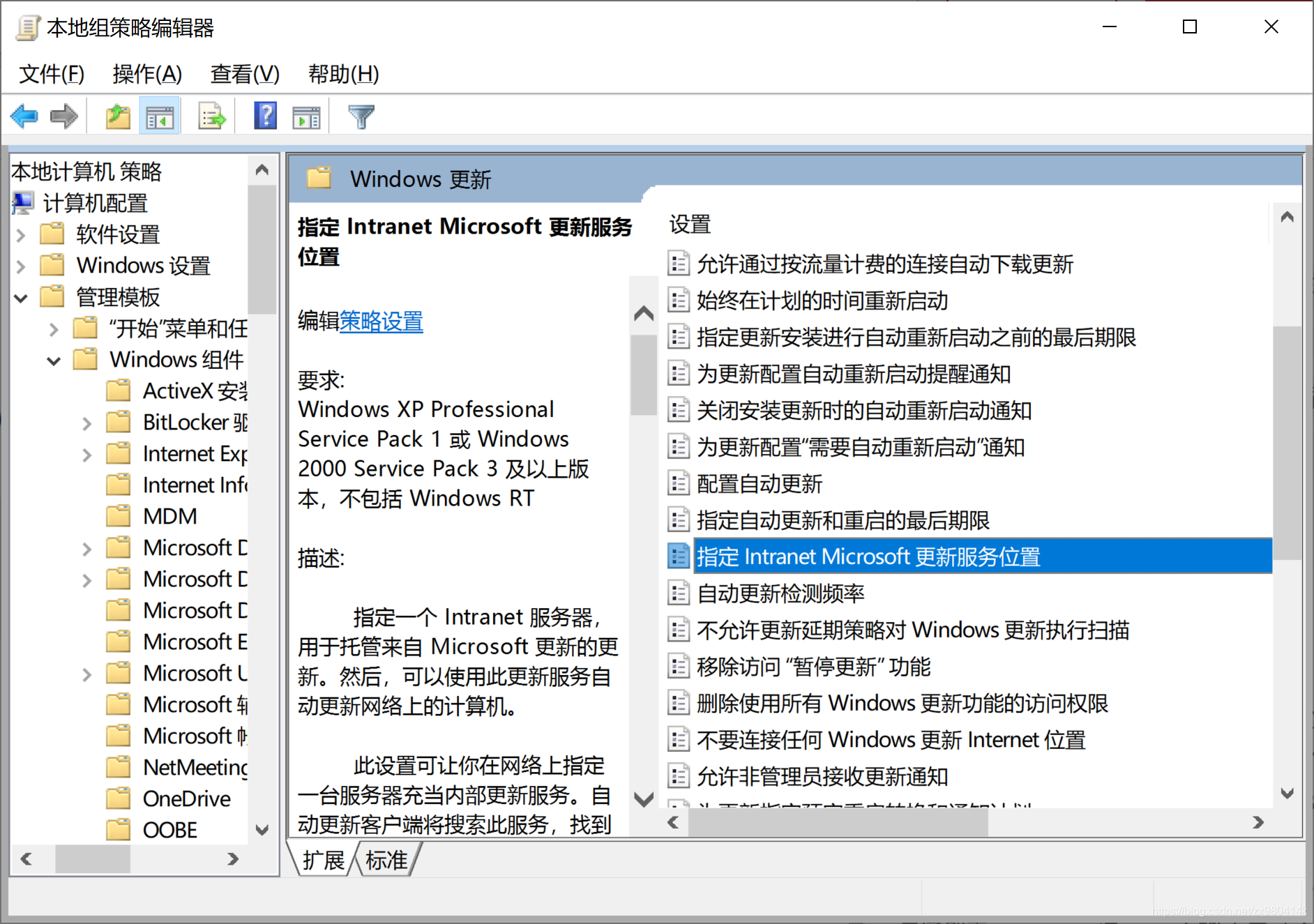
Task: Select 不允许更新延期策略对 Windows 更新执行扫描
Action: pyautogui.click(x=913, y=630)
